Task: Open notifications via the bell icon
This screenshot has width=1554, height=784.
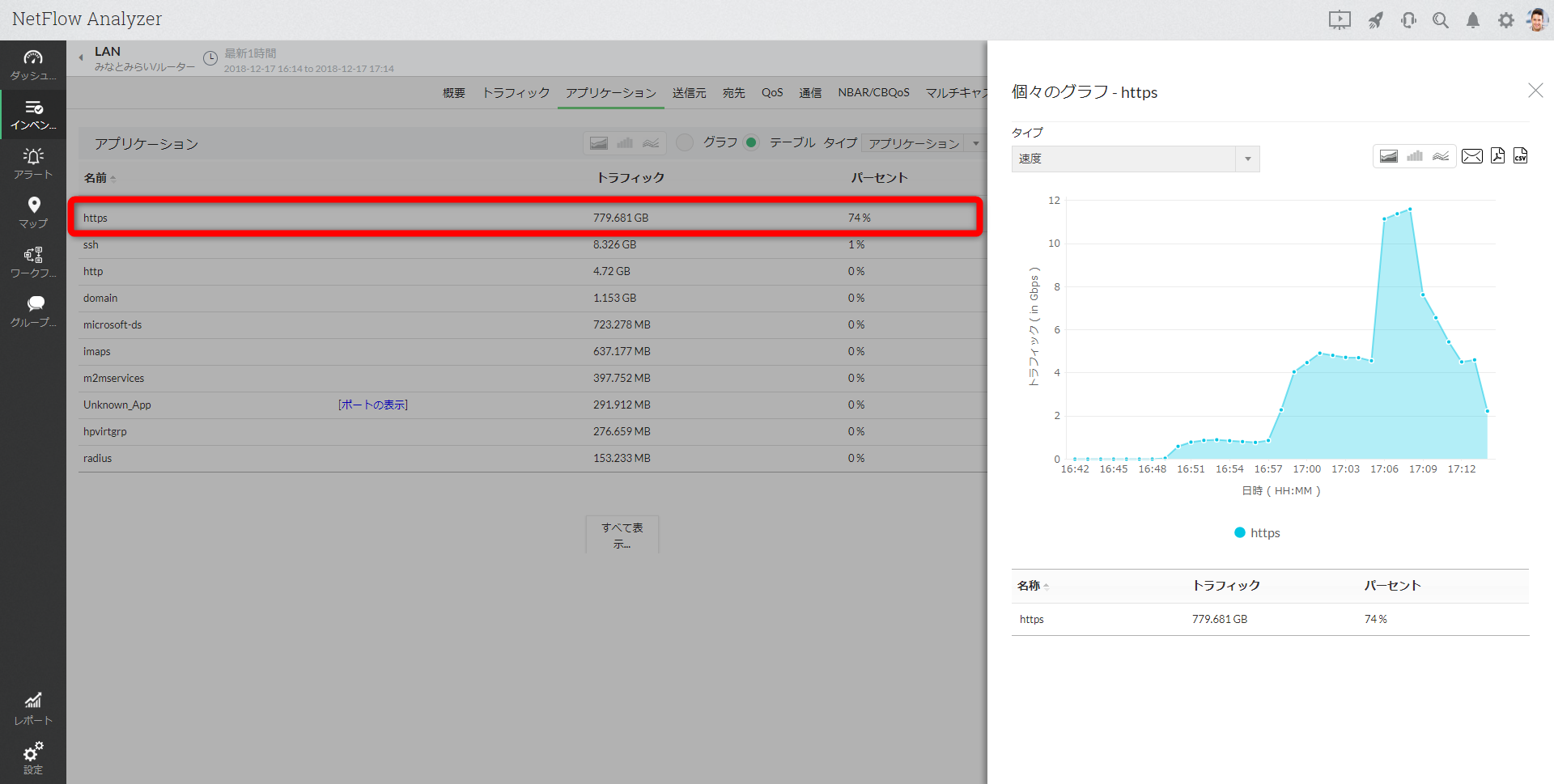Action: 1473,20
